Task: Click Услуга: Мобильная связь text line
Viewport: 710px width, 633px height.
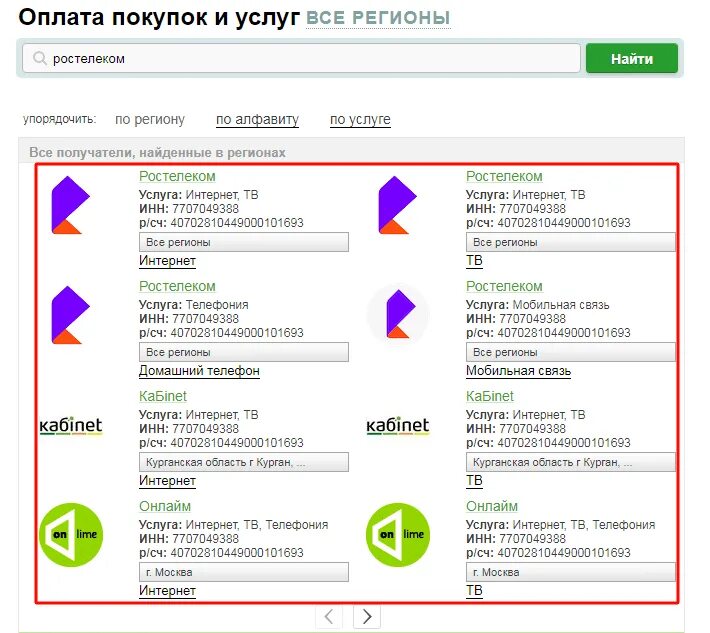Action: [x=537, y=305]
